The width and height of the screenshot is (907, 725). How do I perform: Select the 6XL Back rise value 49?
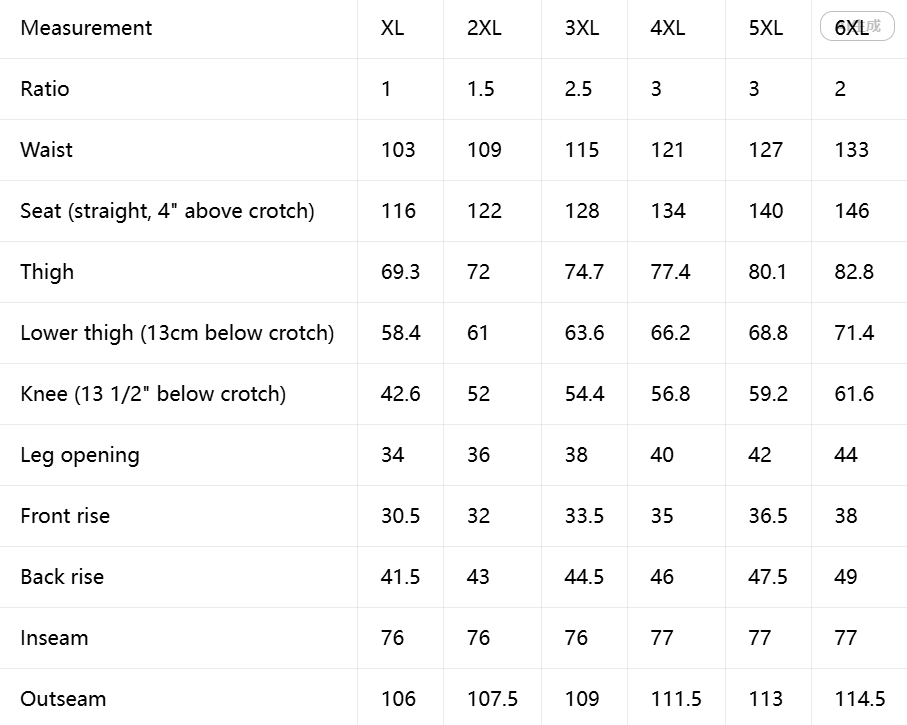coord(846,577)
